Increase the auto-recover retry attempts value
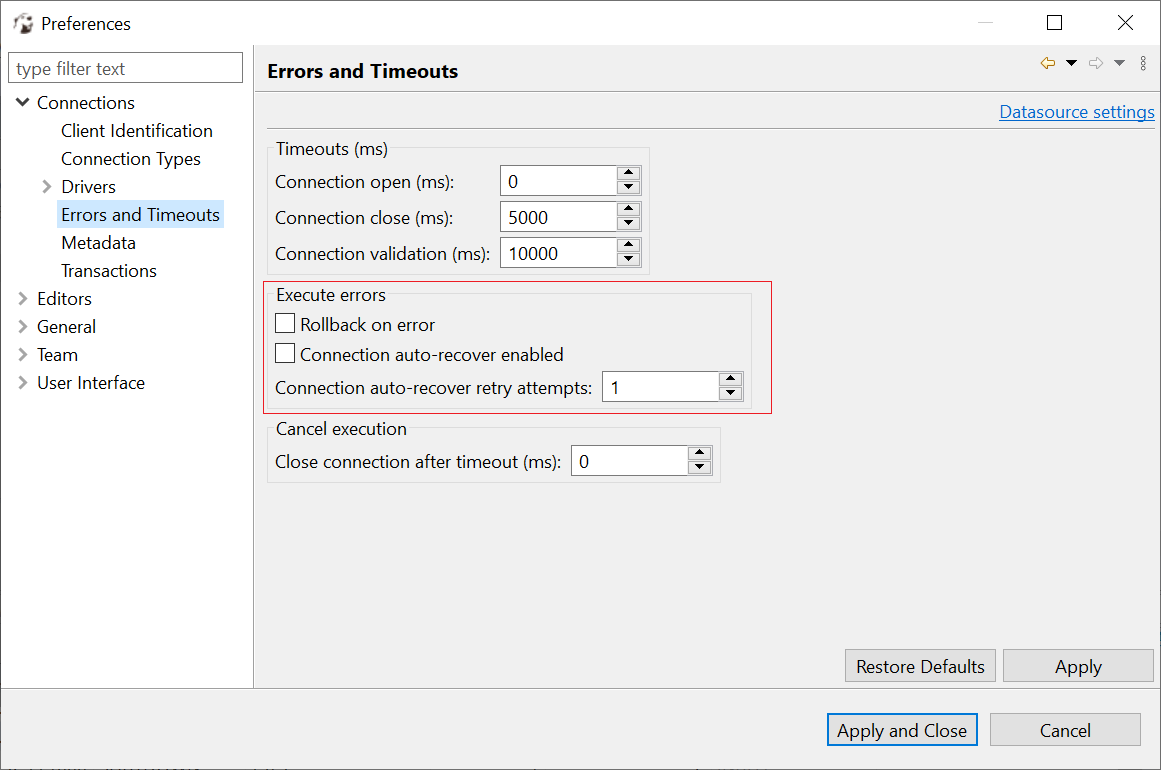Screen dimensions: 1161x770 [731, 380]
